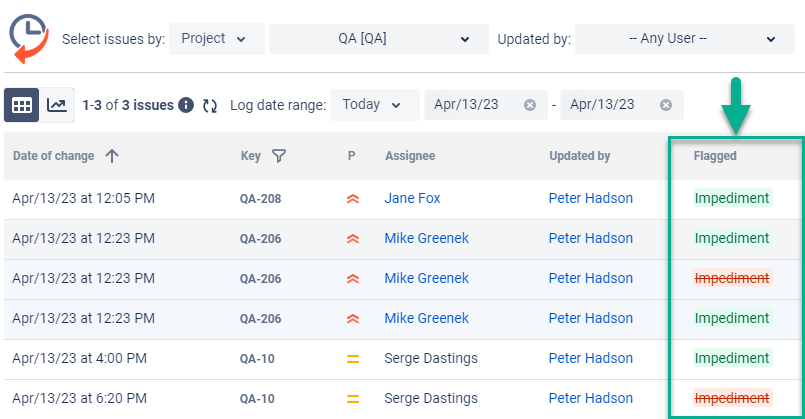Refresh the issues list
805x419 pixels.
click(210, 105)
